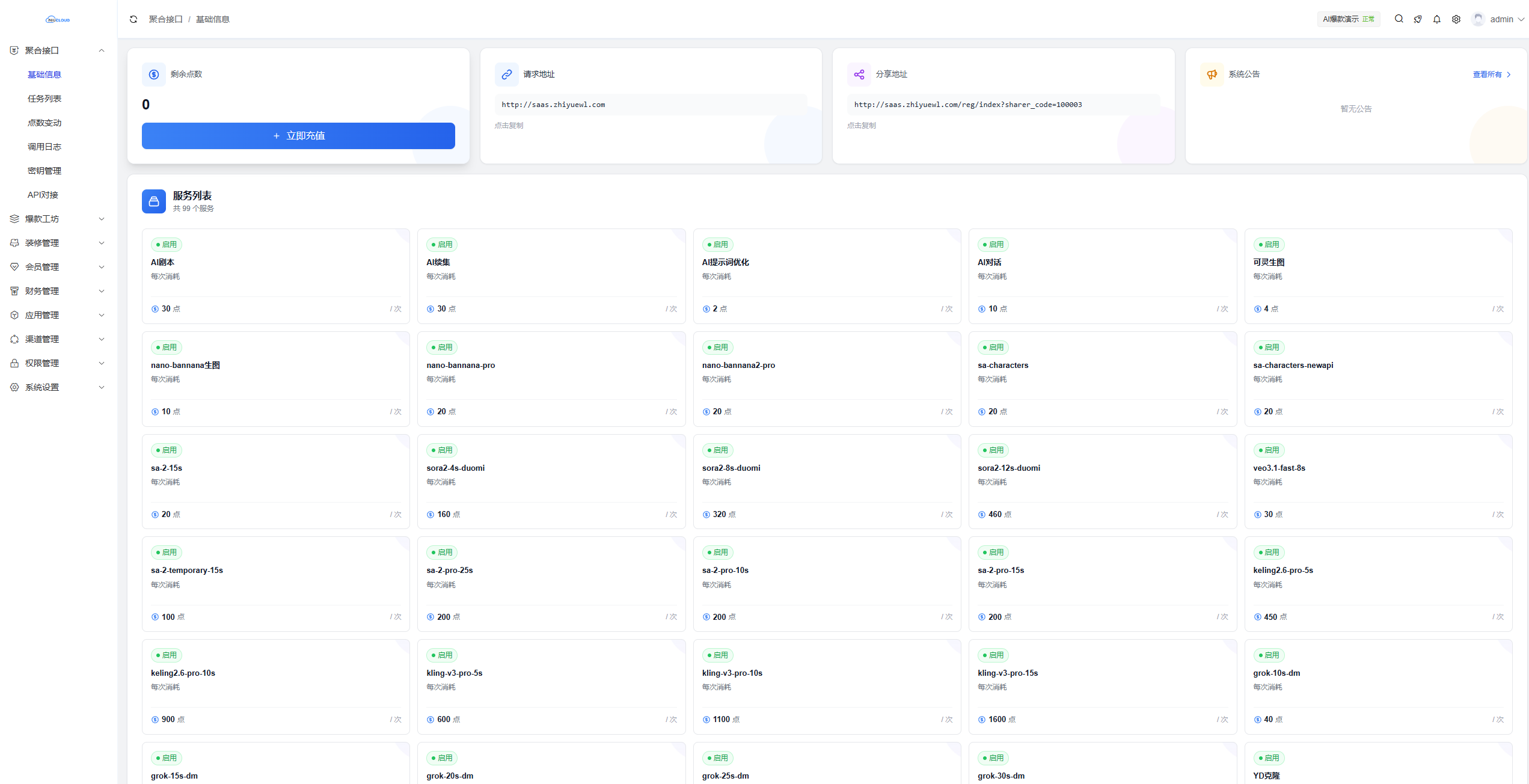Click the refresh icon beside the breadcrumb

[x=133, y=19]
